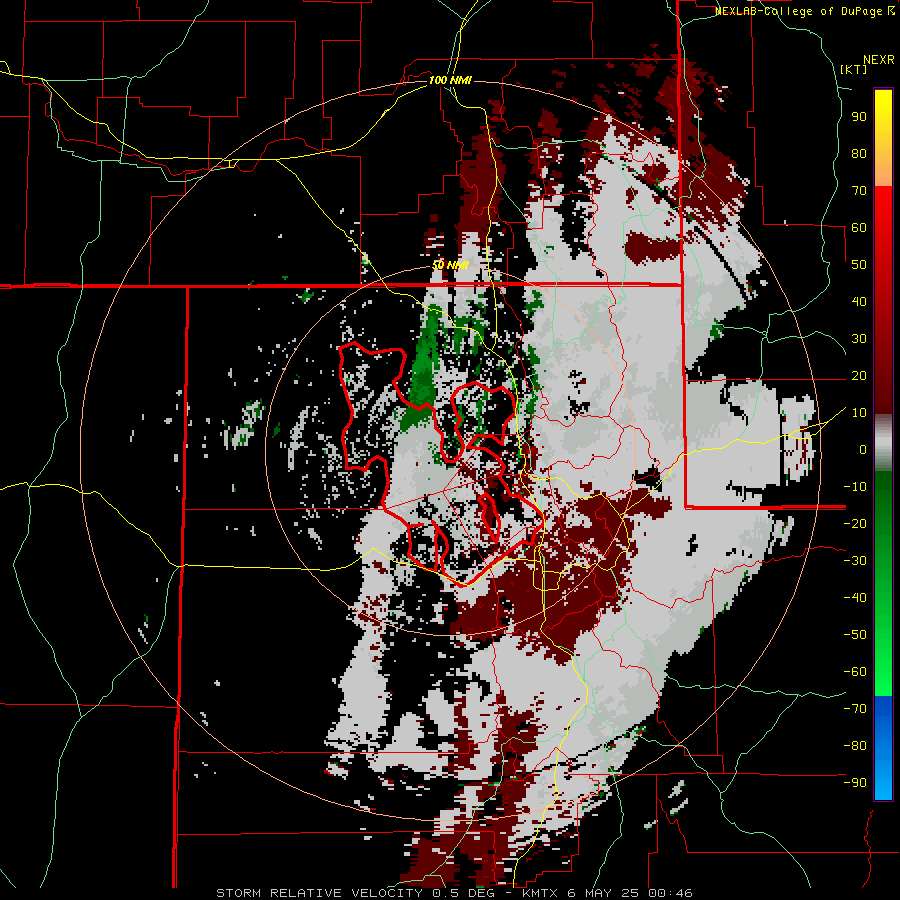Click the "50 NMI" range ring label
This screenshot has height=900, width=900.
coord(450,265)
